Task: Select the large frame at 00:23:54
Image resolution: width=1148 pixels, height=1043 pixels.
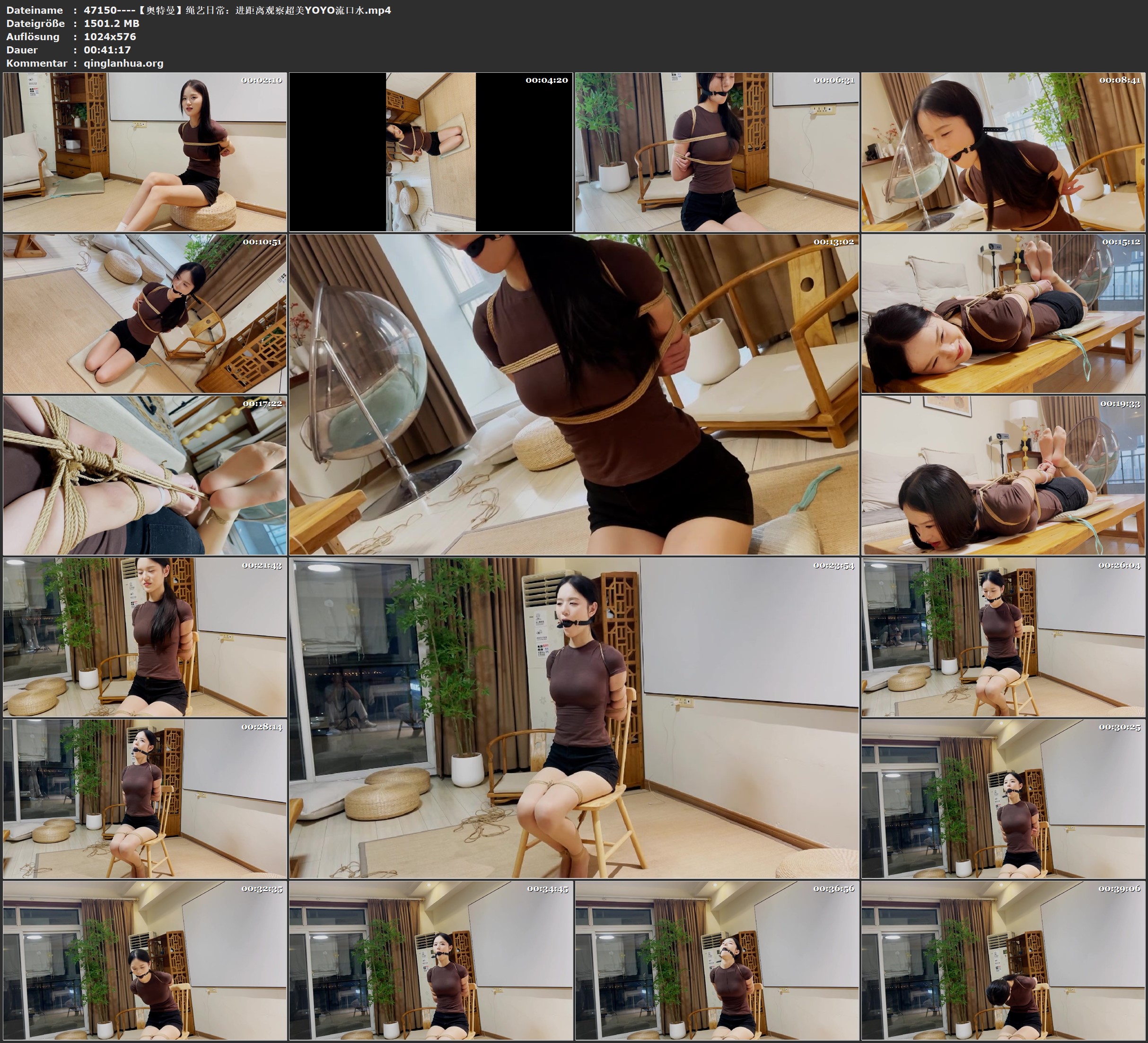Action: point(573,718)
